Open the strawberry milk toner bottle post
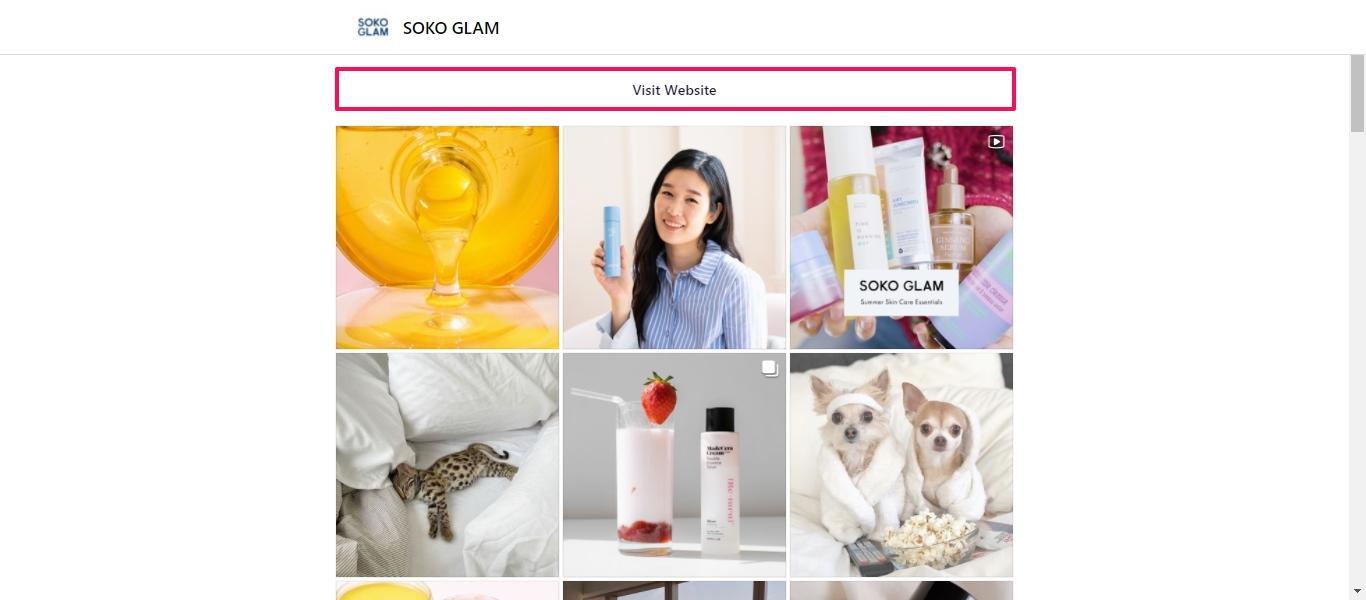1366x600 pixels. coord(674,465)
